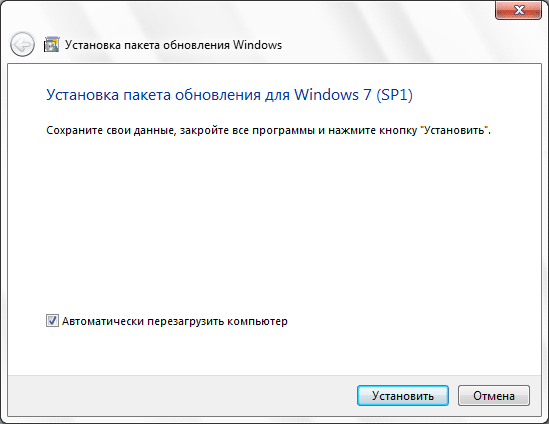
Task: Click the "Отмена" button
Action: click(494, 396)
